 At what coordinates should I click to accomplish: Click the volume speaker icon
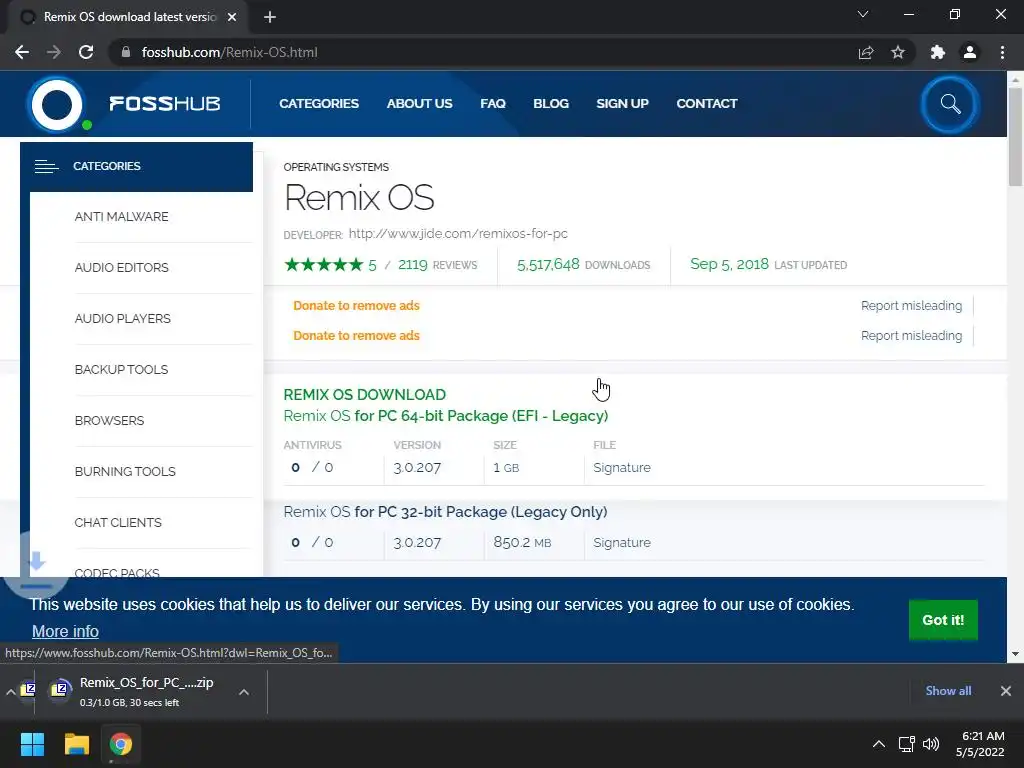click(x=931, y=744)
